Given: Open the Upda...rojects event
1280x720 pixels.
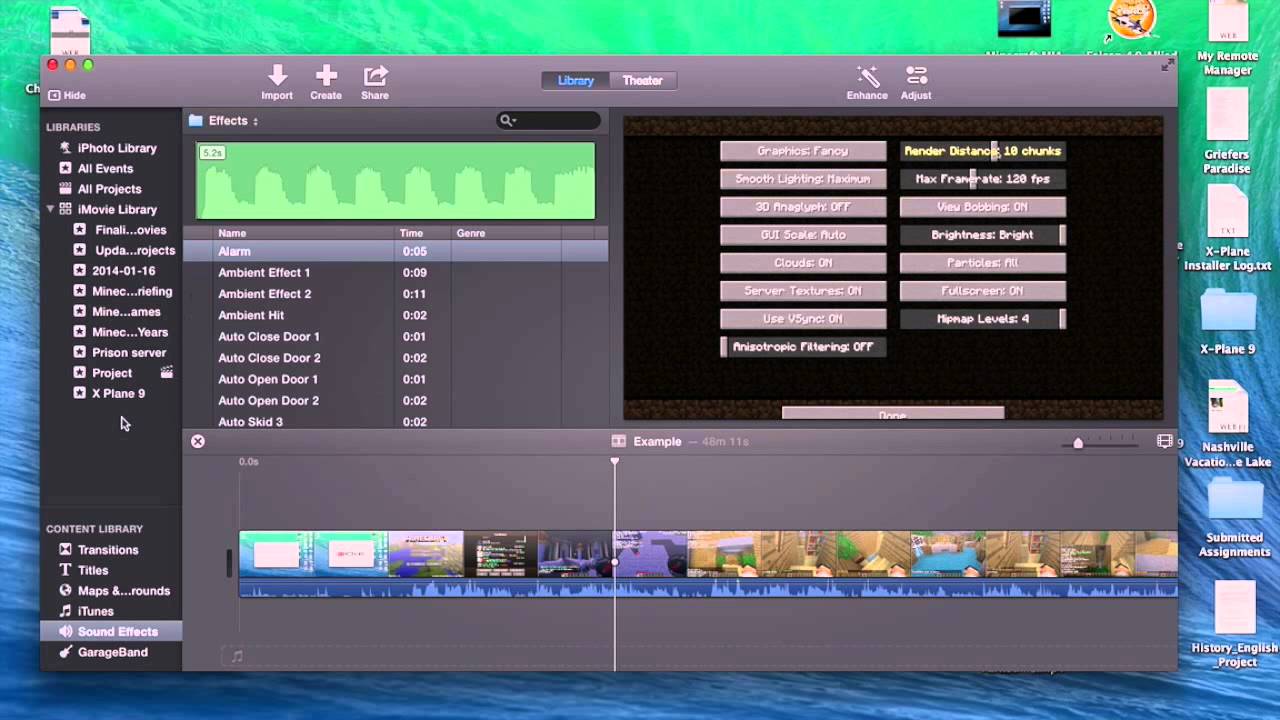Looking at the screenshot, I should tap(134, 250).
